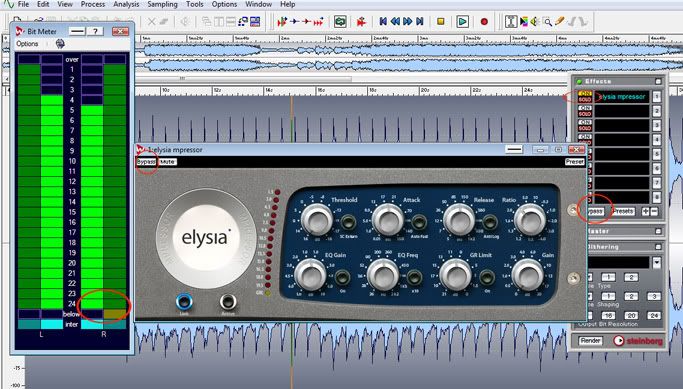The image size is (683, 389).
Task: Select the time-selection cursor tool
Action: click(x=511, y=21)
